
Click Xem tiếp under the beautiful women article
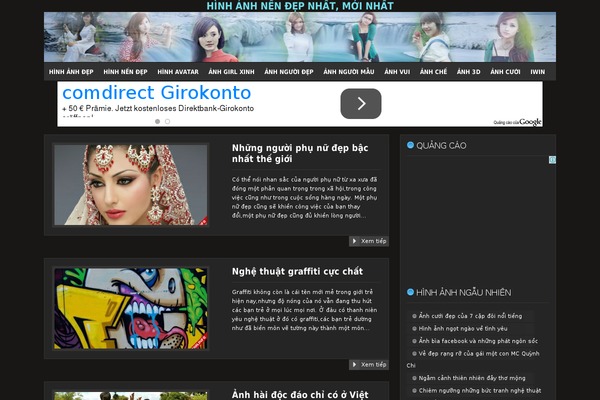click(369, 241)
